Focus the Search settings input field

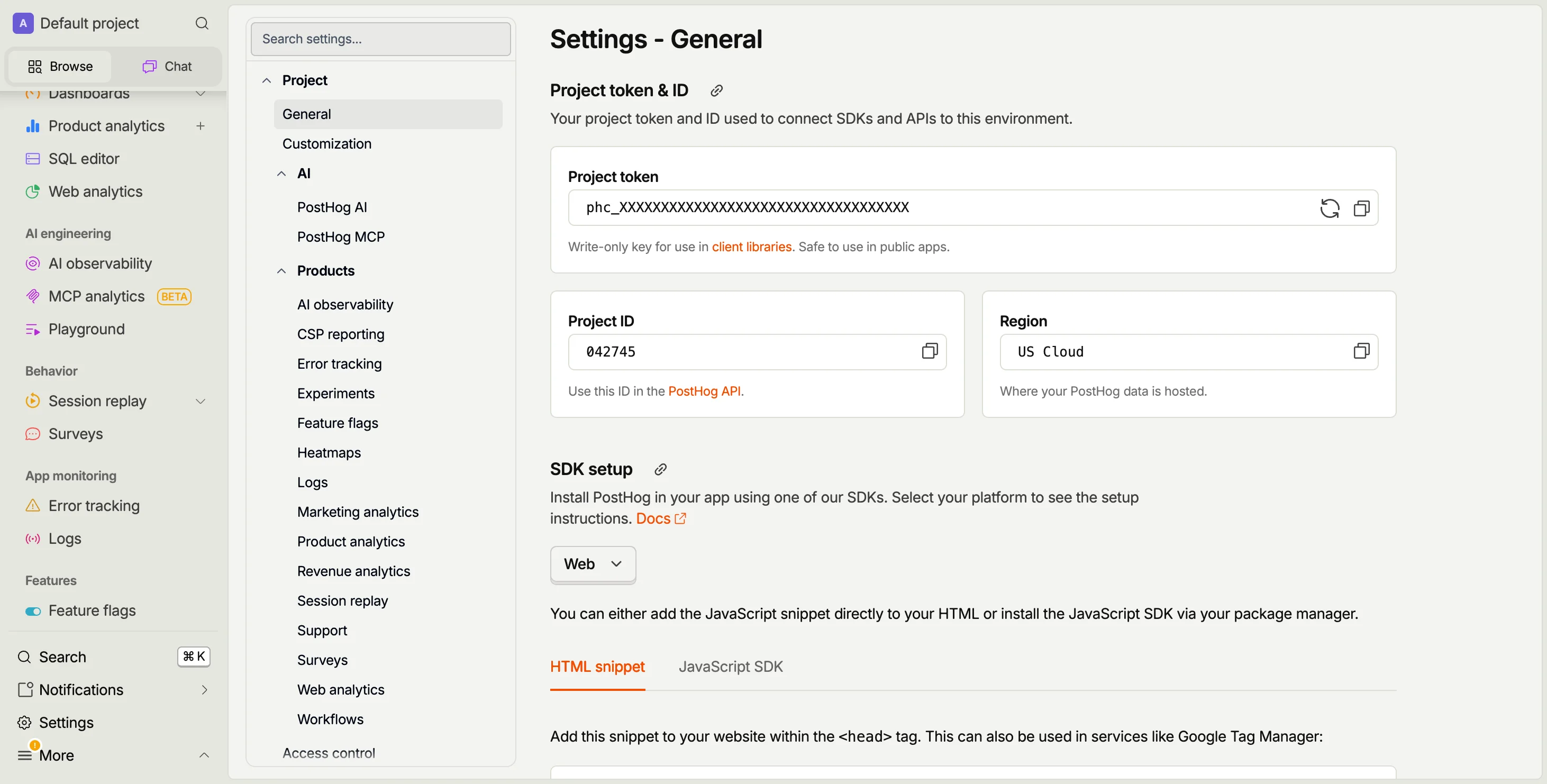381,39
